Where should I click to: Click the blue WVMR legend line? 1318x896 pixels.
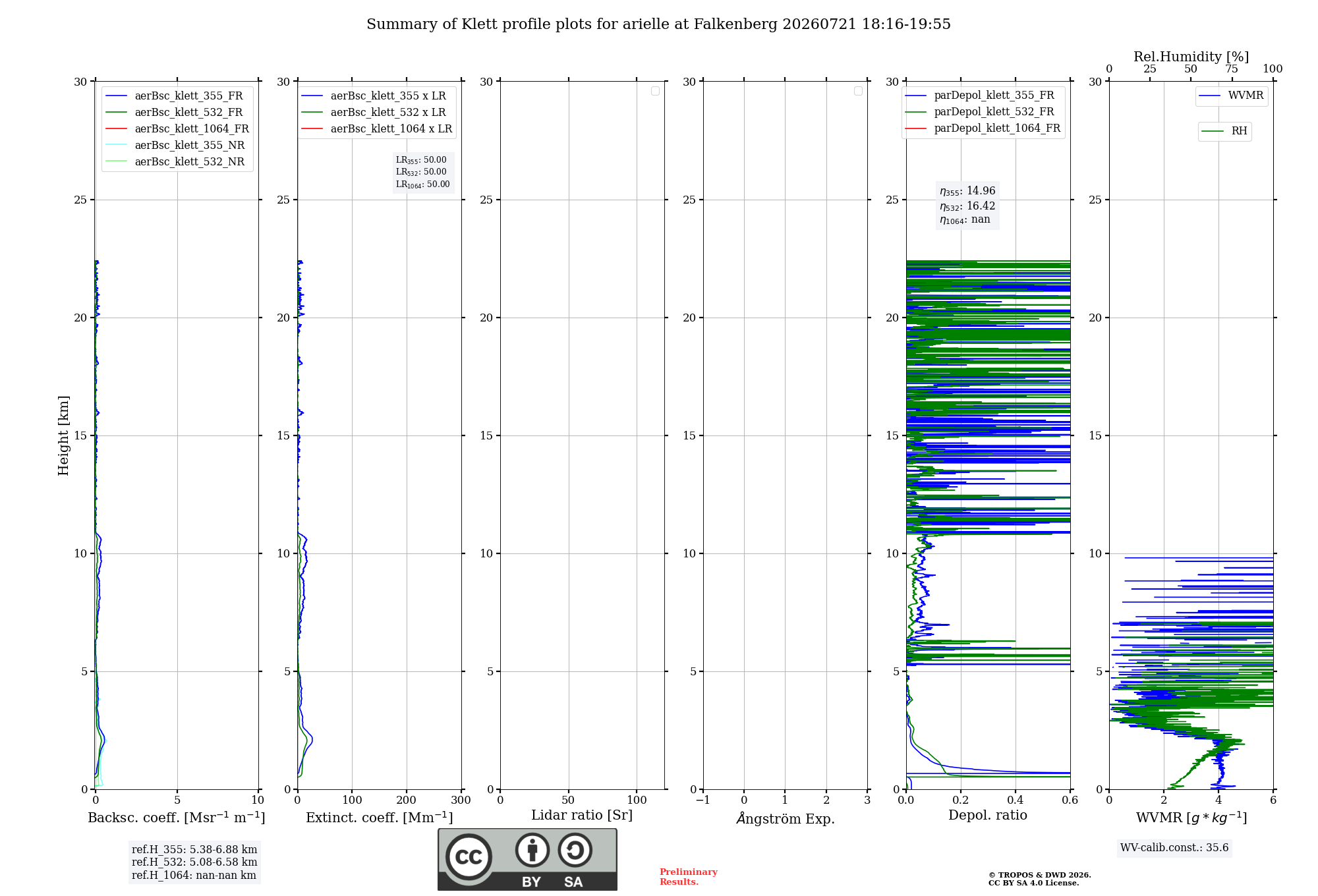[1210, 96]
